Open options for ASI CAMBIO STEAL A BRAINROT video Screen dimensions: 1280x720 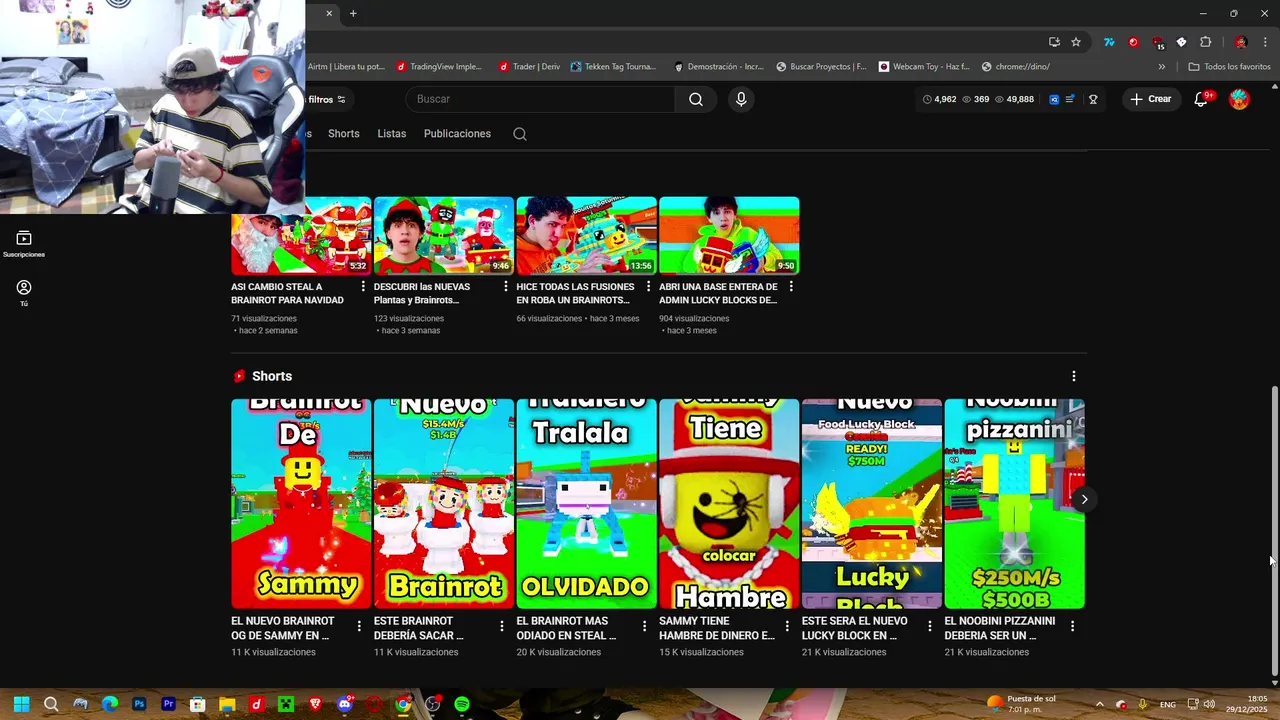click(362, 287)
